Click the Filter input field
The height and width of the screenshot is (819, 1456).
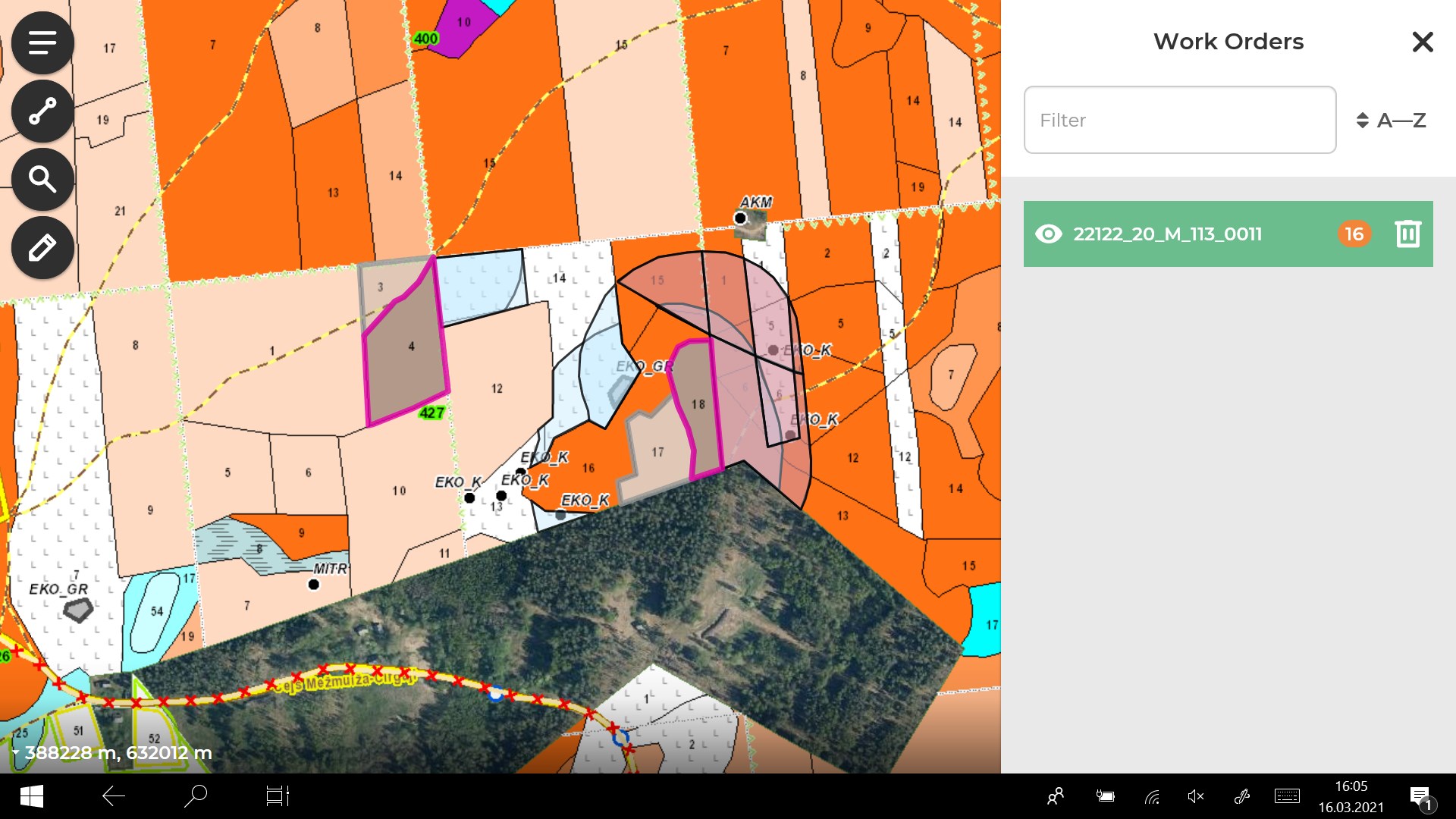(x=1179, y=120)
